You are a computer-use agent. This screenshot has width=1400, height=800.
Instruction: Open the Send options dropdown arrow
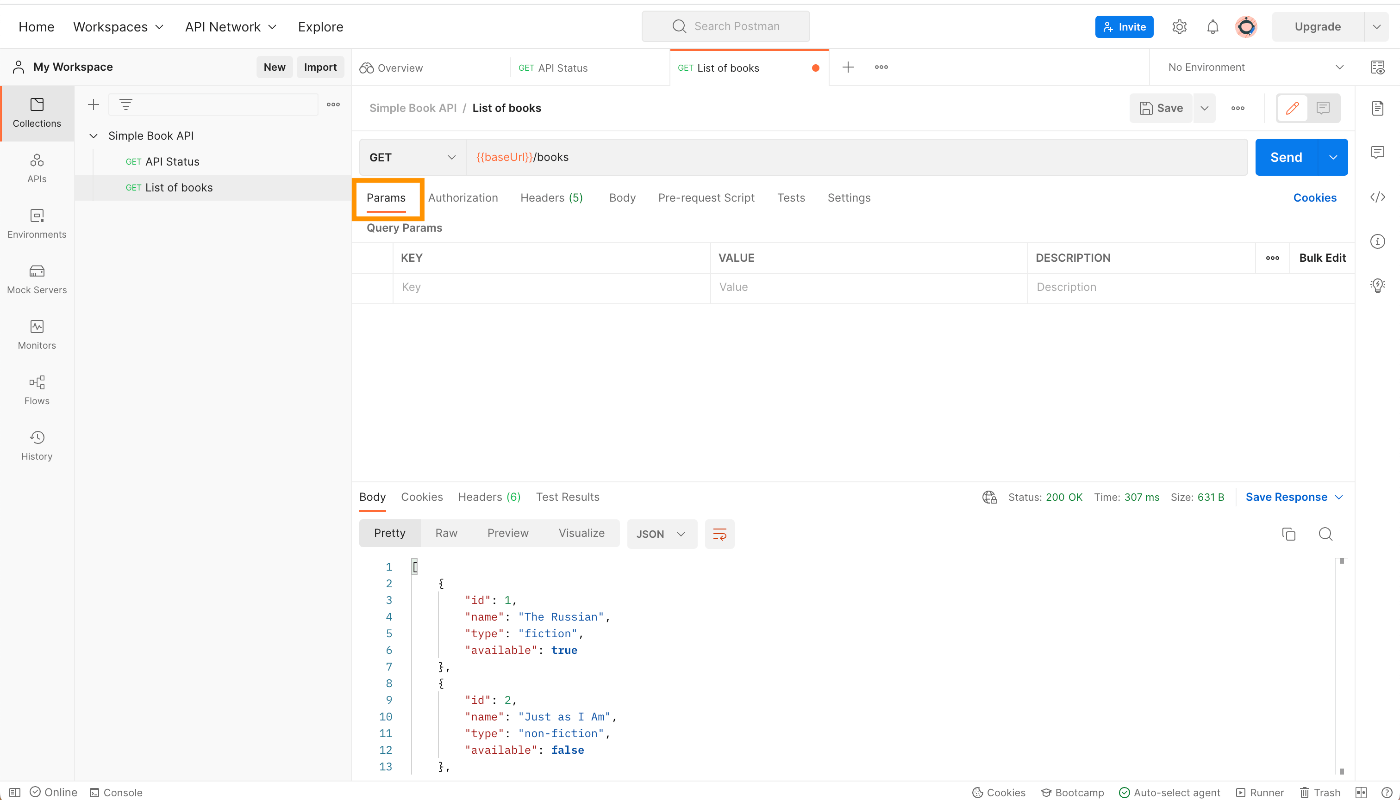click(1333, 157)
